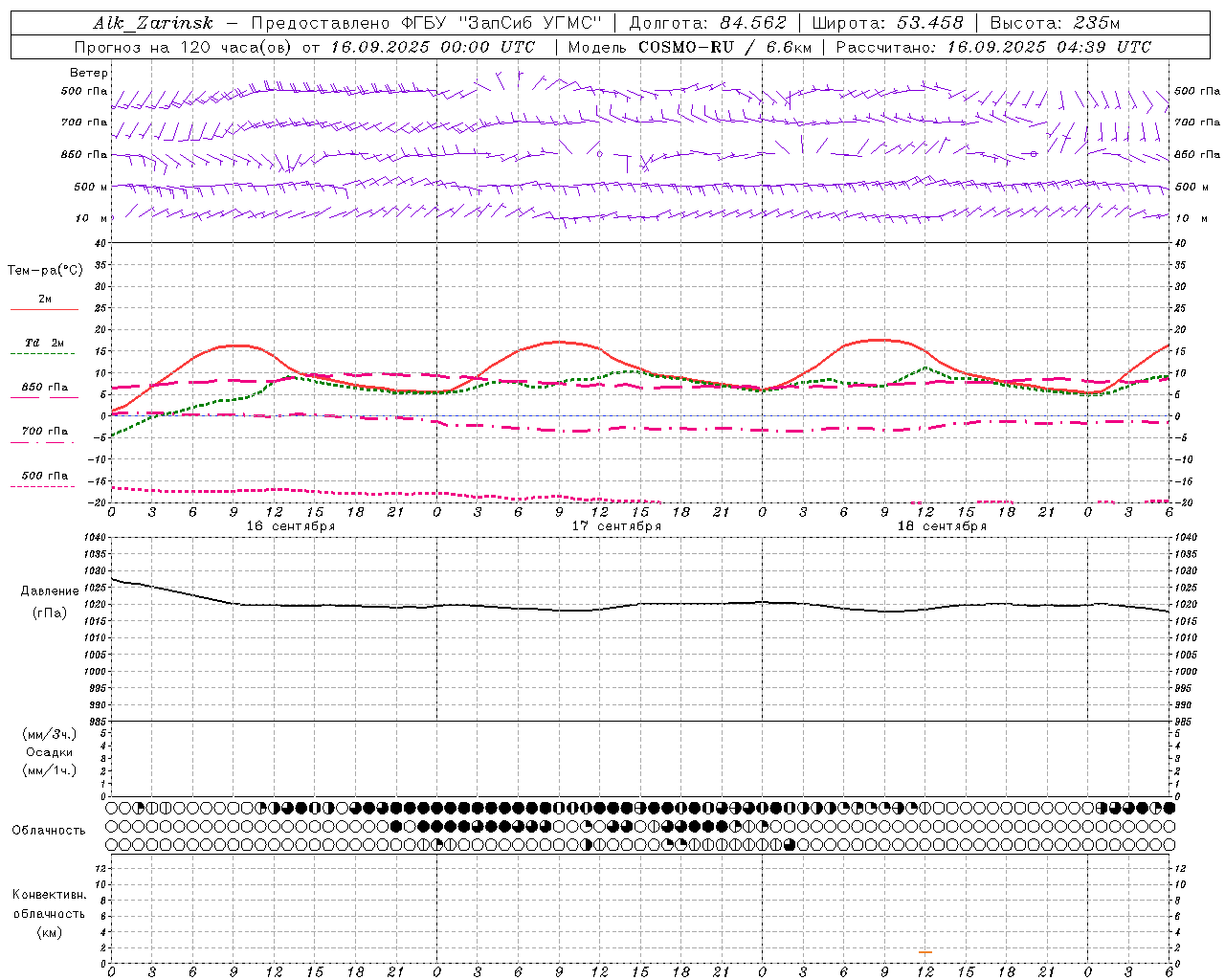
Task: Click the date label 16 сентября
Action: coord(291,526)
